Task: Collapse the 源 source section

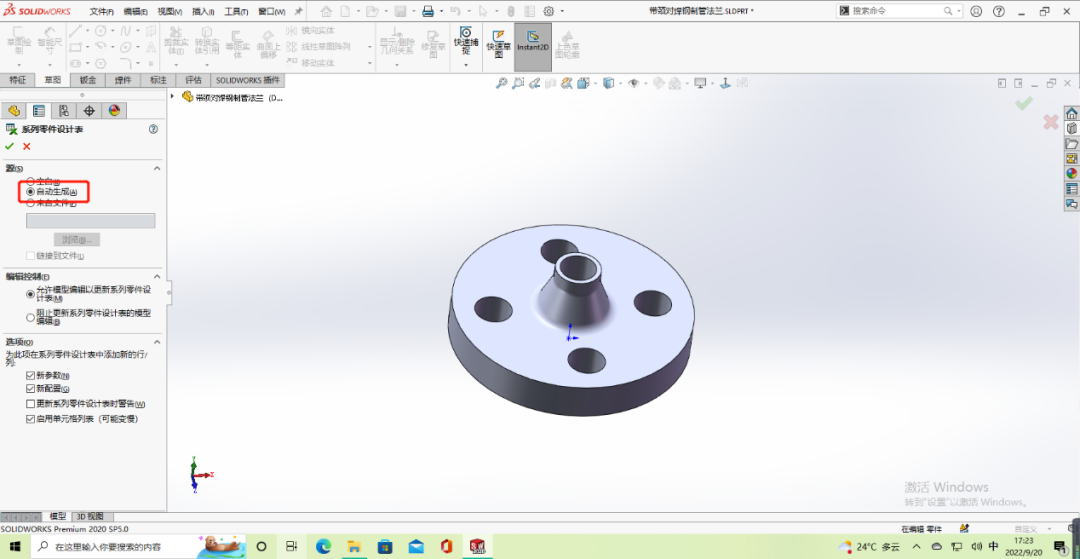Action: [x=156, y=168]
